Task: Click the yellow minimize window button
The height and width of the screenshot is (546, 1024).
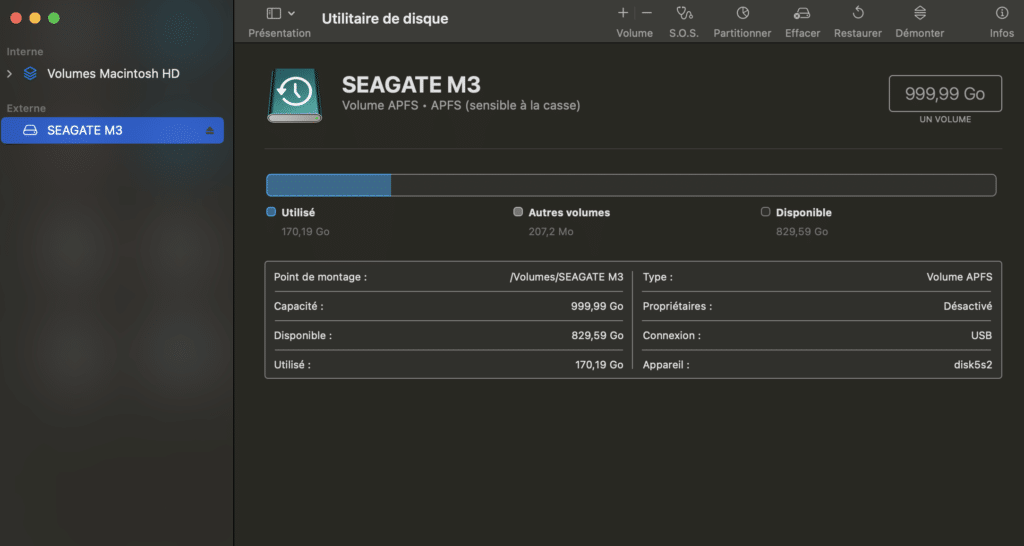Action: pyautogui.click(x=35, y=18)
